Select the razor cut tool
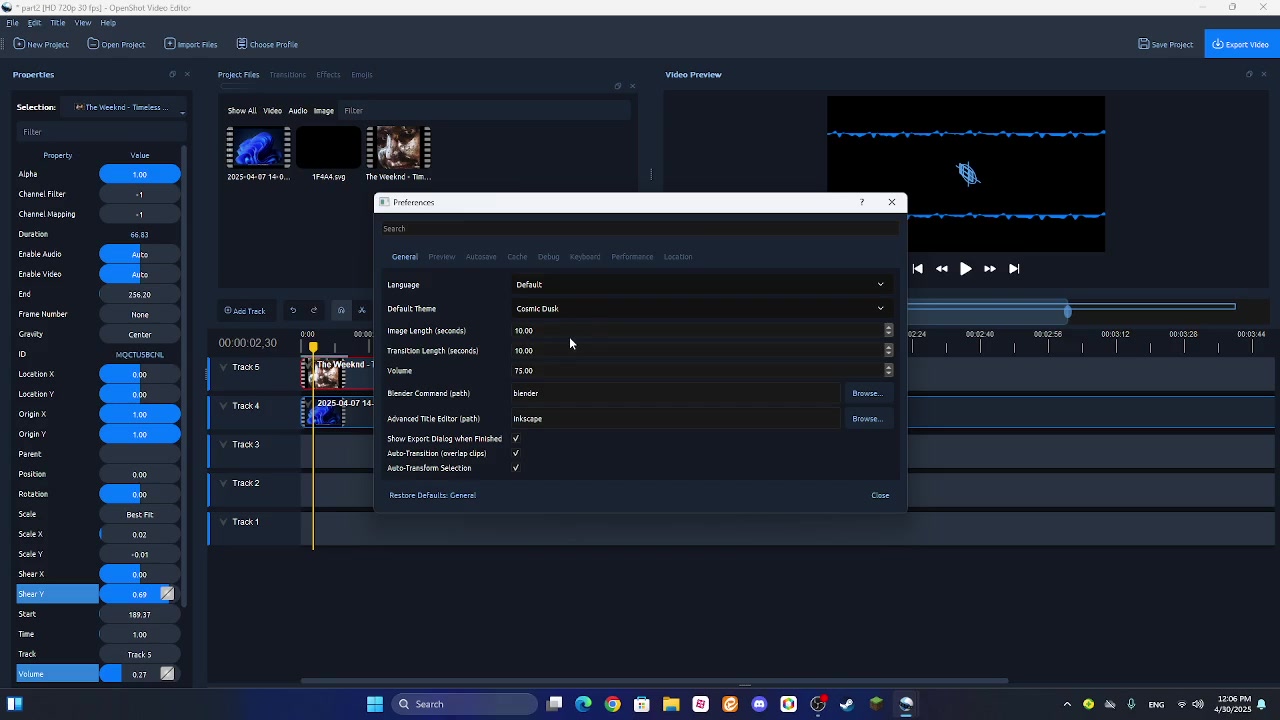This screenshot has width=1280, height=720. [362, 310]
